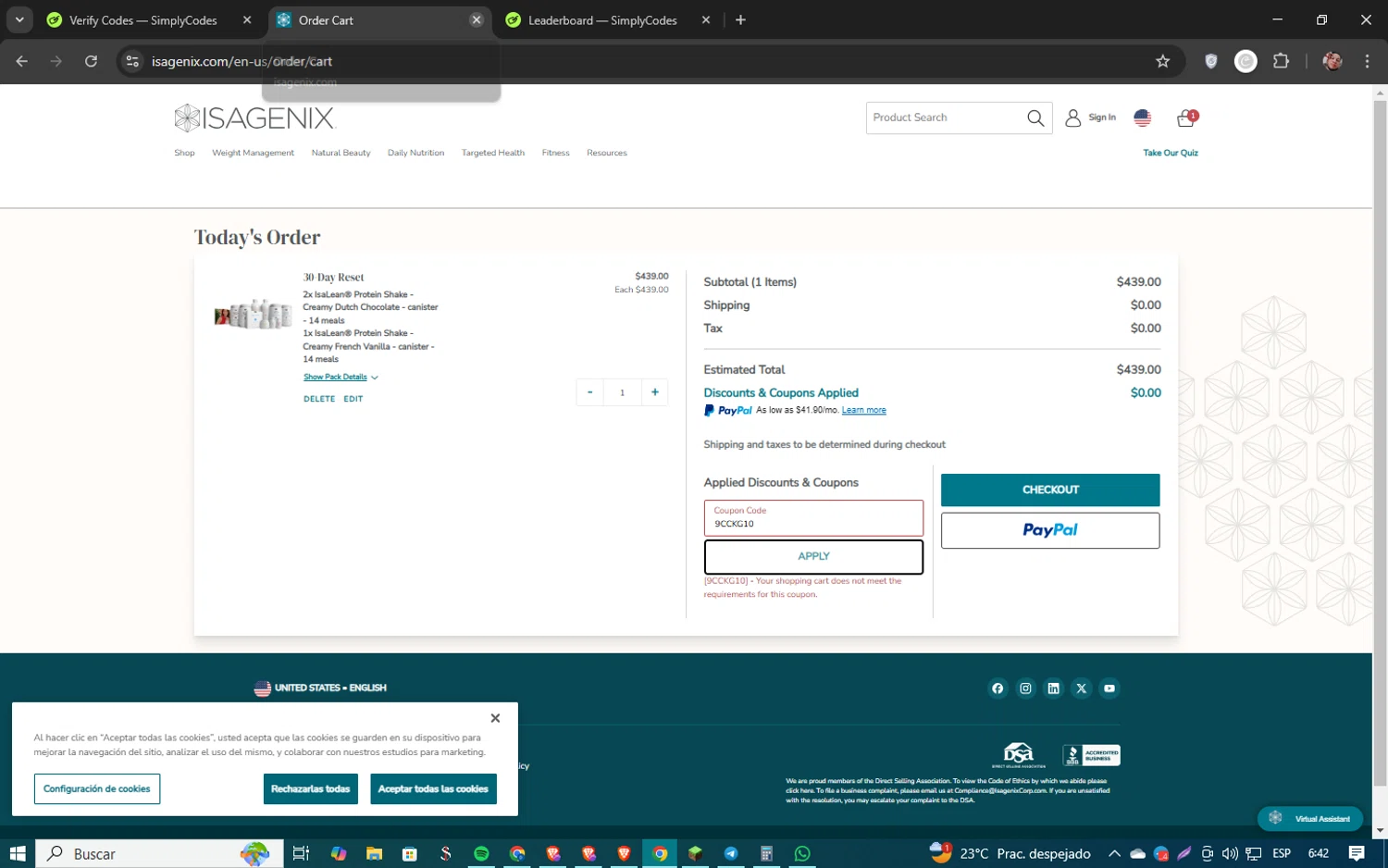1388x868 pixels.
Task: Click the page vertical scrollbar
Action: 1380,444
